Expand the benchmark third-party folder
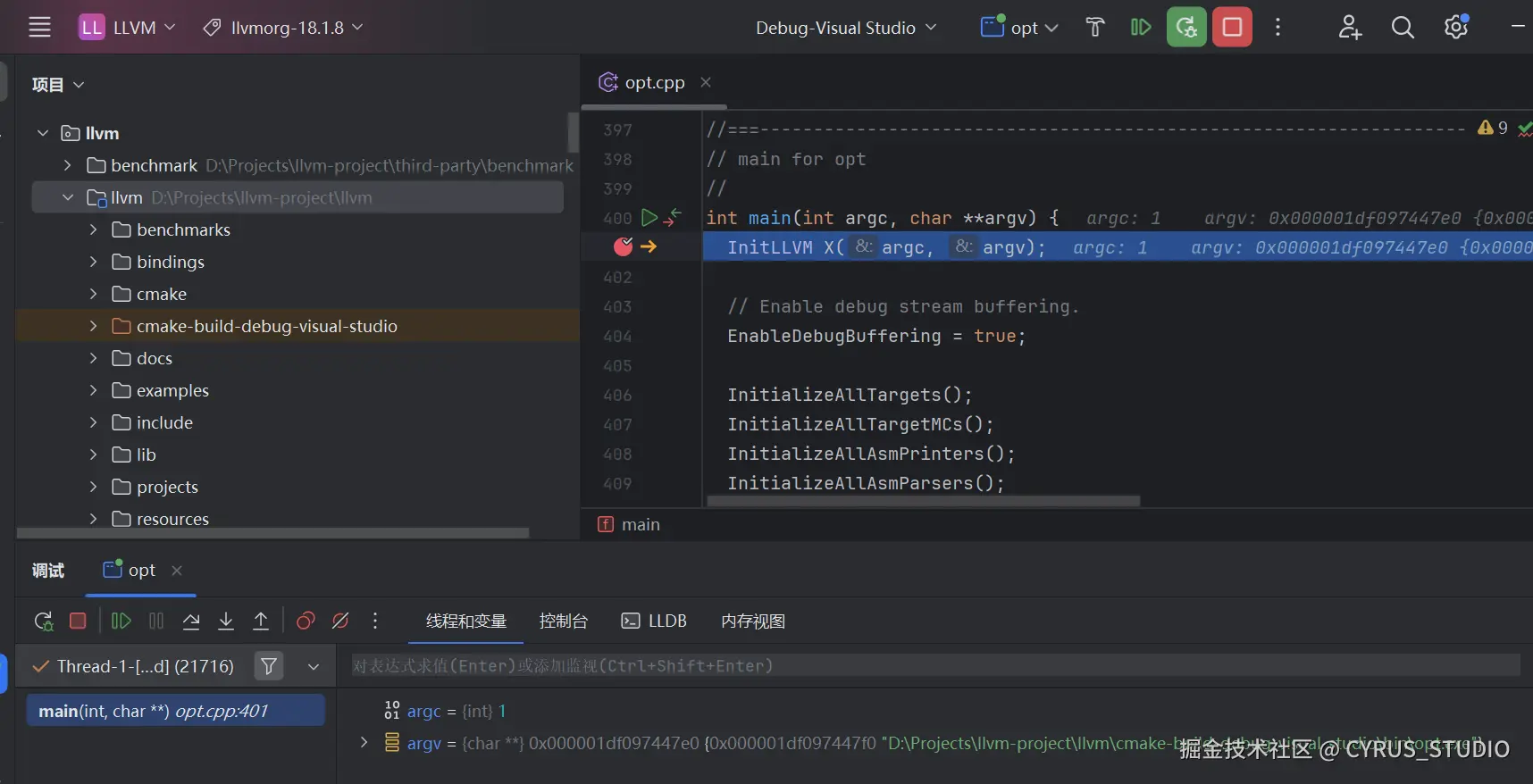 [x=67, y=165]
